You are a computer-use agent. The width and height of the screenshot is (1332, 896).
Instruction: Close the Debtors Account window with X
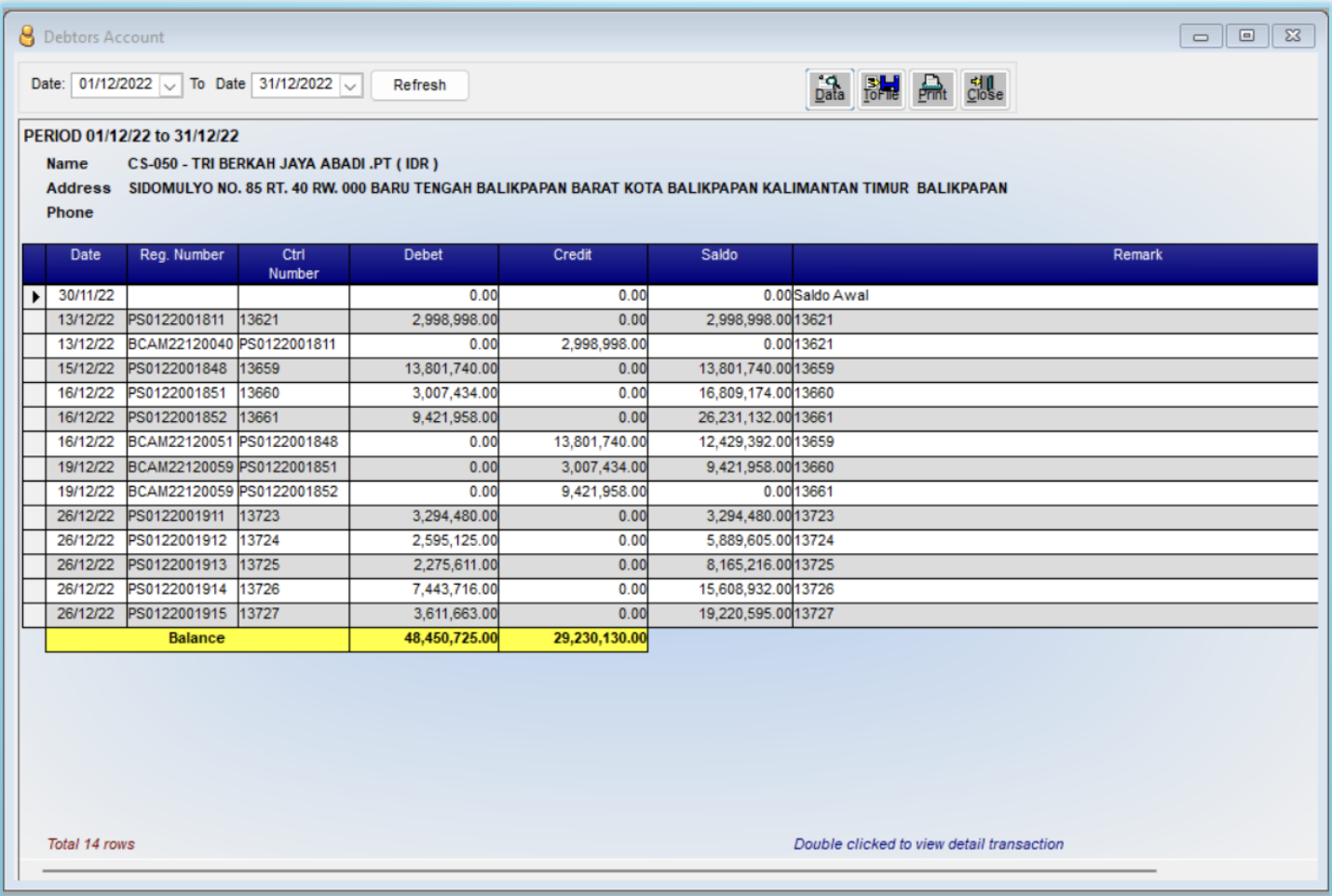(1293, 36)
